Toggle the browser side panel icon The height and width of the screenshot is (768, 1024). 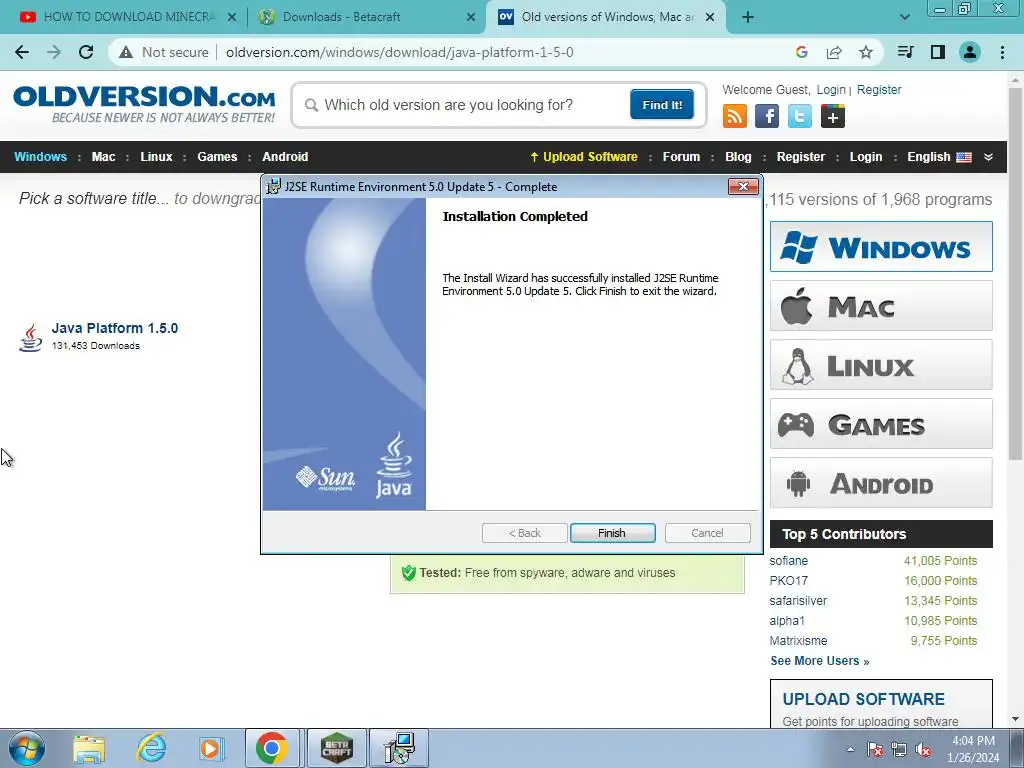click(x=937, y=52)
